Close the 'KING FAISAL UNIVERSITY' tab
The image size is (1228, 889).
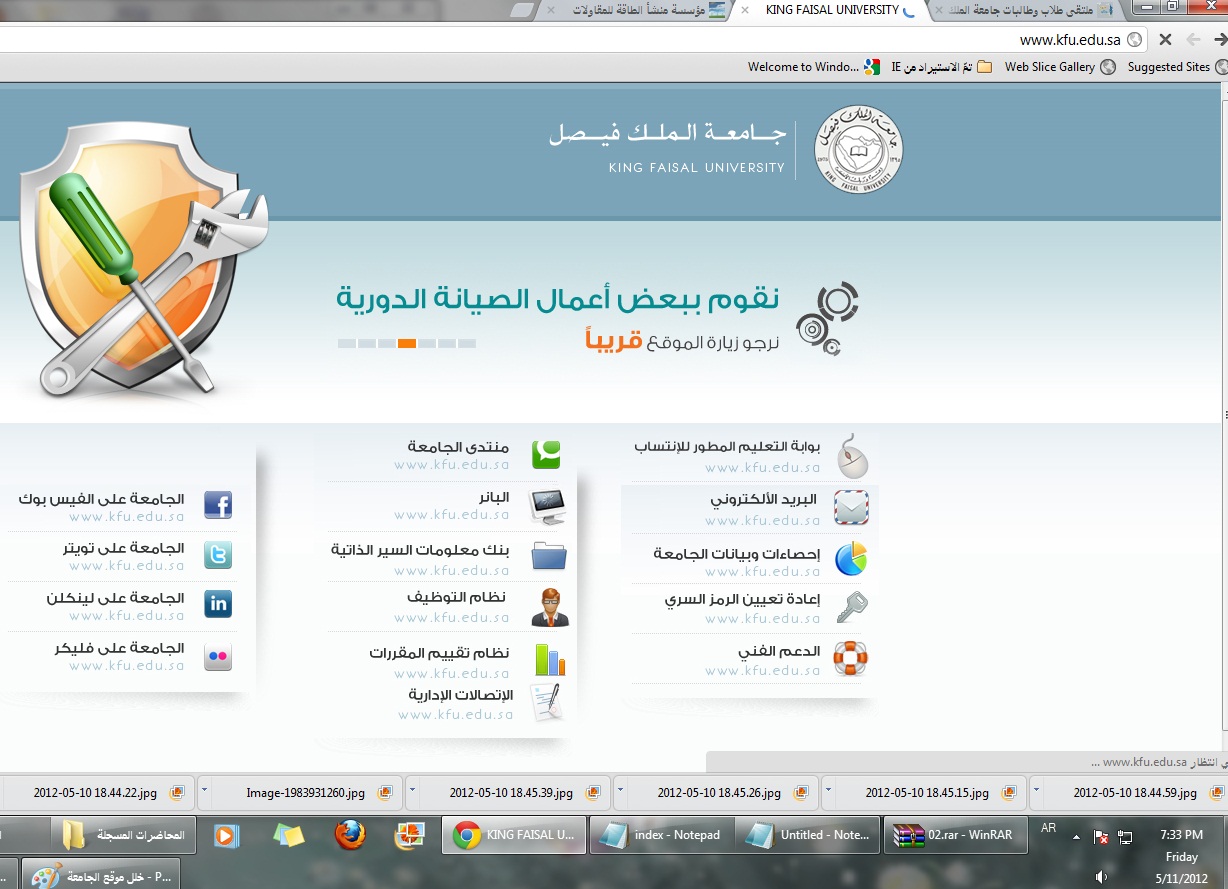(745, 10)
